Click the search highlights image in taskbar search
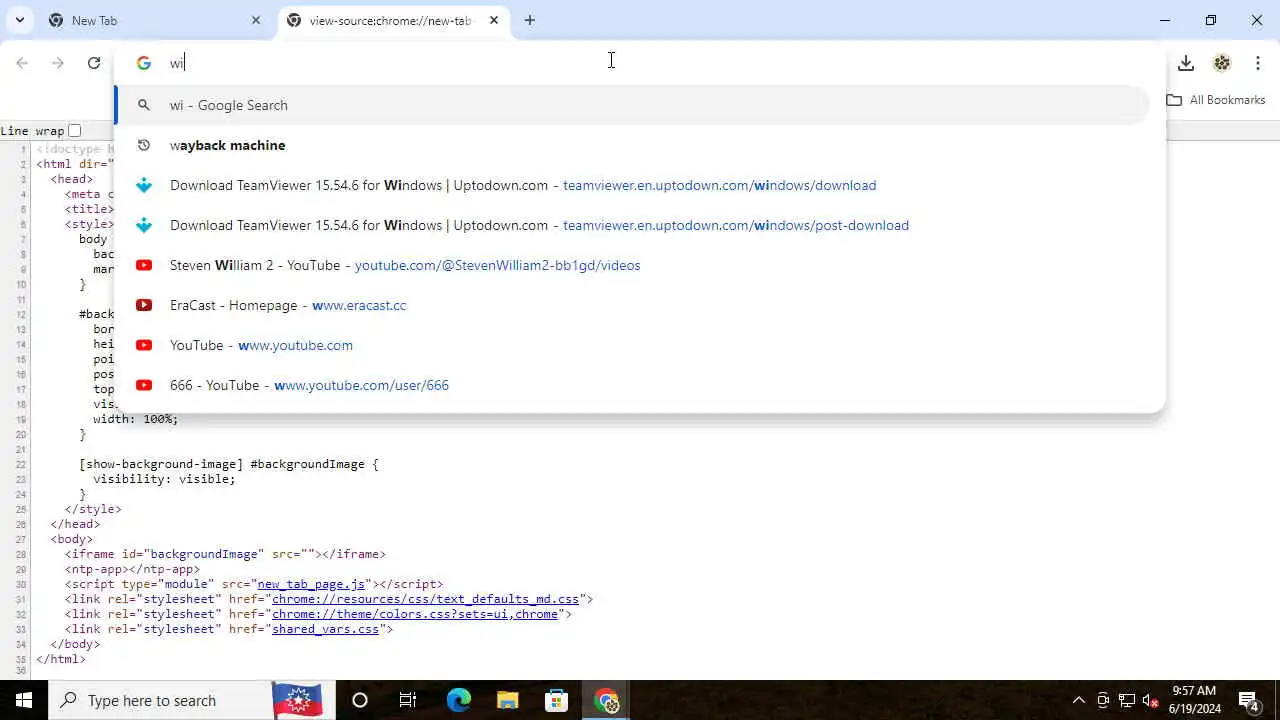 pos(297,700)
